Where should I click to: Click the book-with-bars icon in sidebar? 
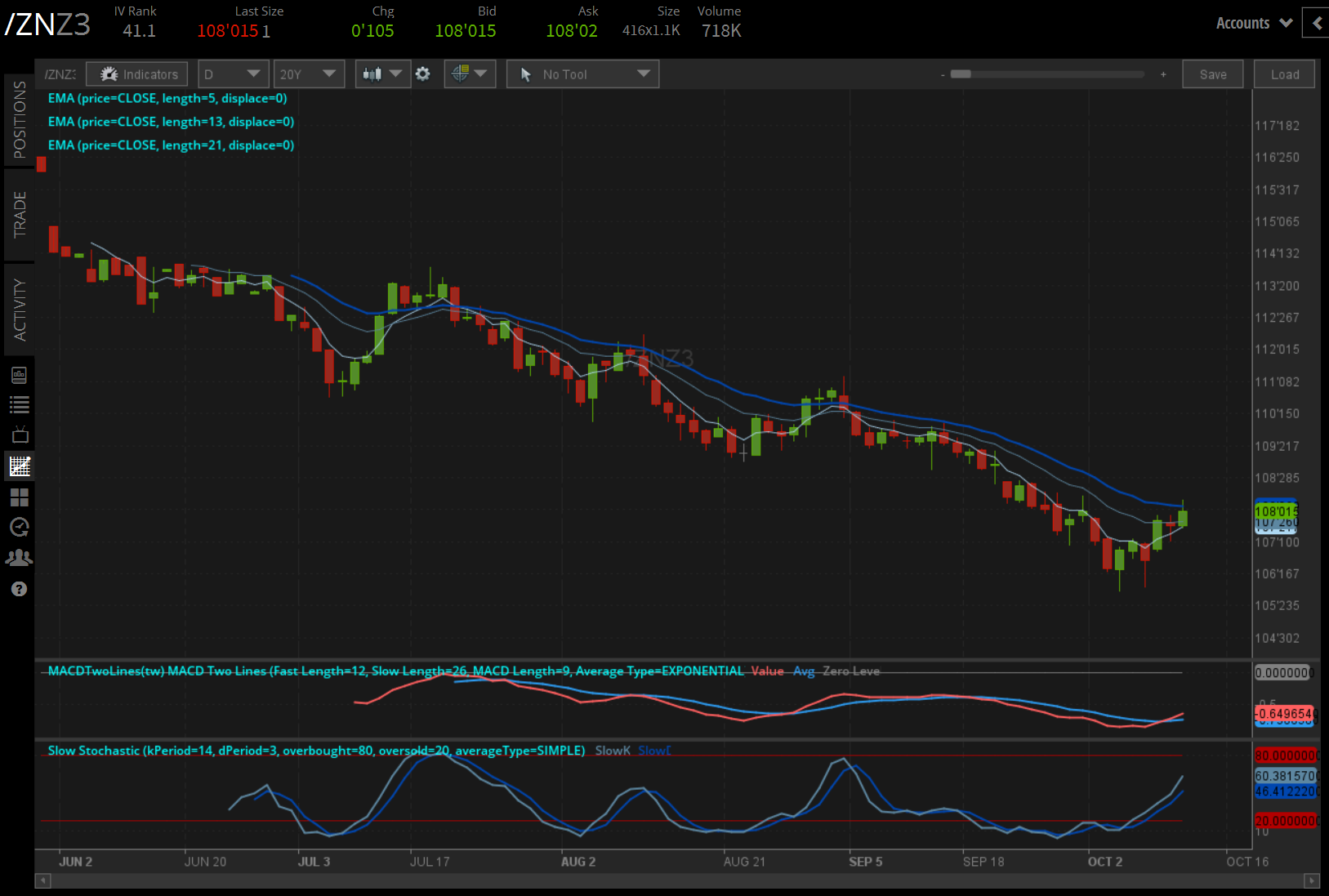coord(20,375)
